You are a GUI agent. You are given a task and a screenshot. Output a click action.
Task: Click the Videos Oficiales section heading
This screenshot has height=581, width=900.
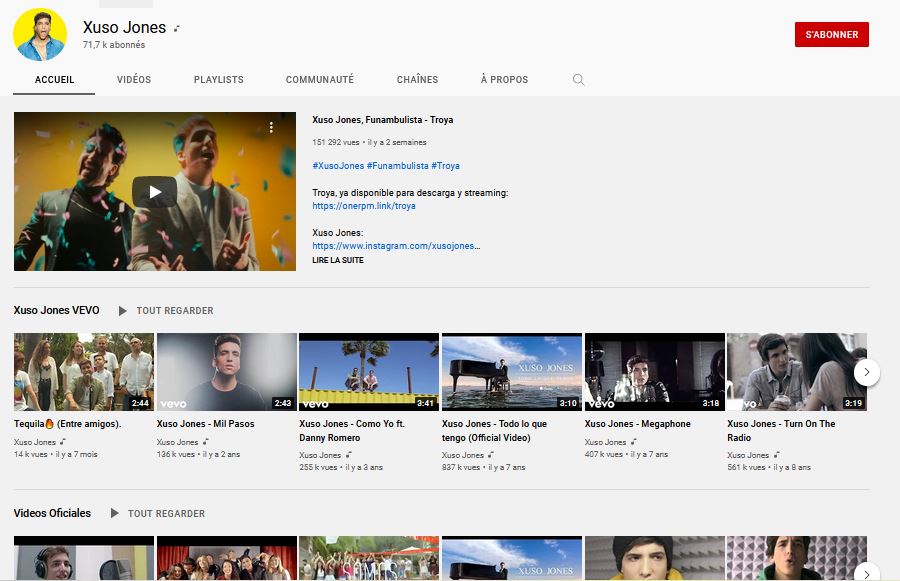coord(52,513)
